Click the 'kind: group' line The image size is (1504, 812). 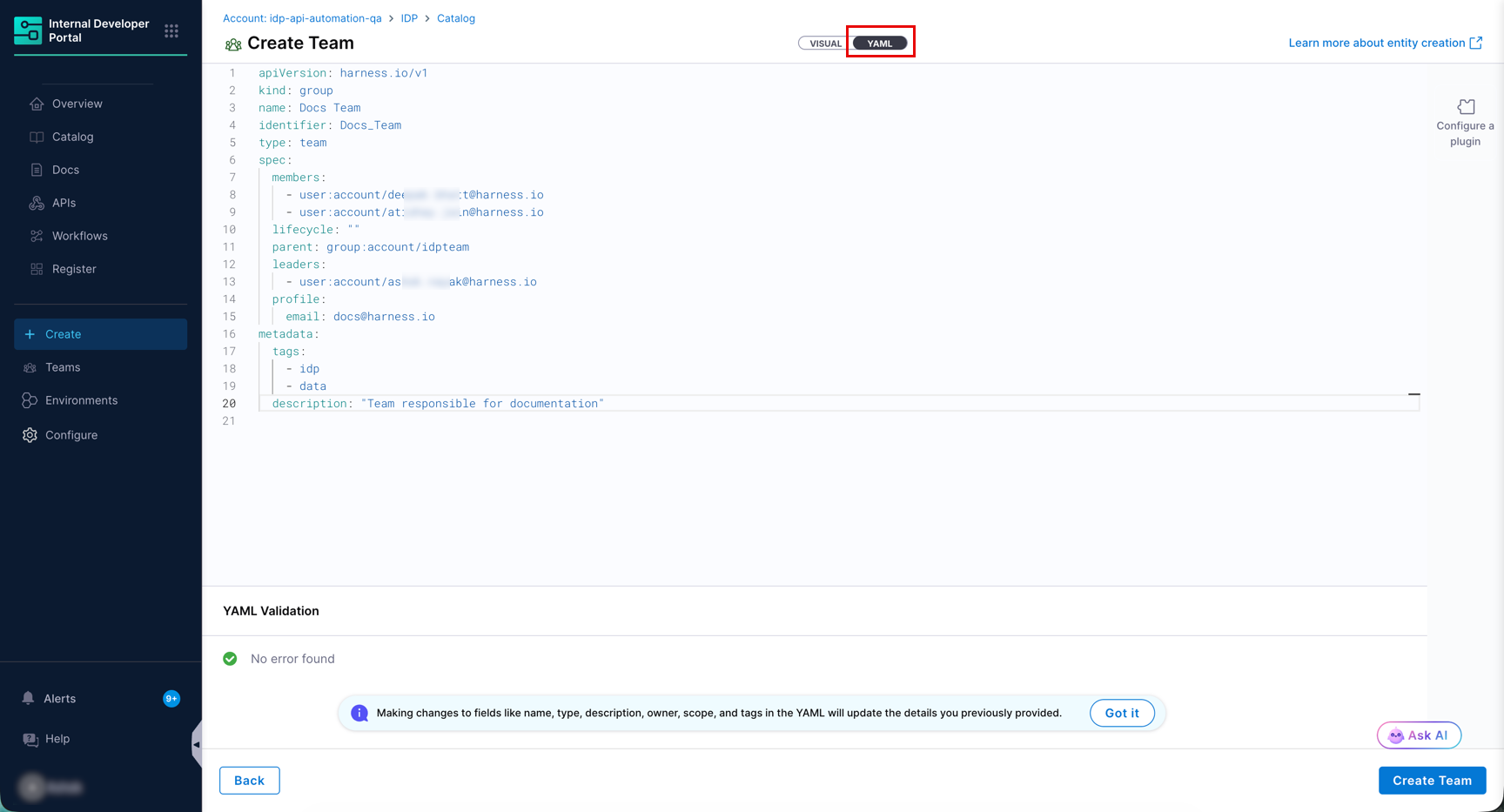coord(296,91)
